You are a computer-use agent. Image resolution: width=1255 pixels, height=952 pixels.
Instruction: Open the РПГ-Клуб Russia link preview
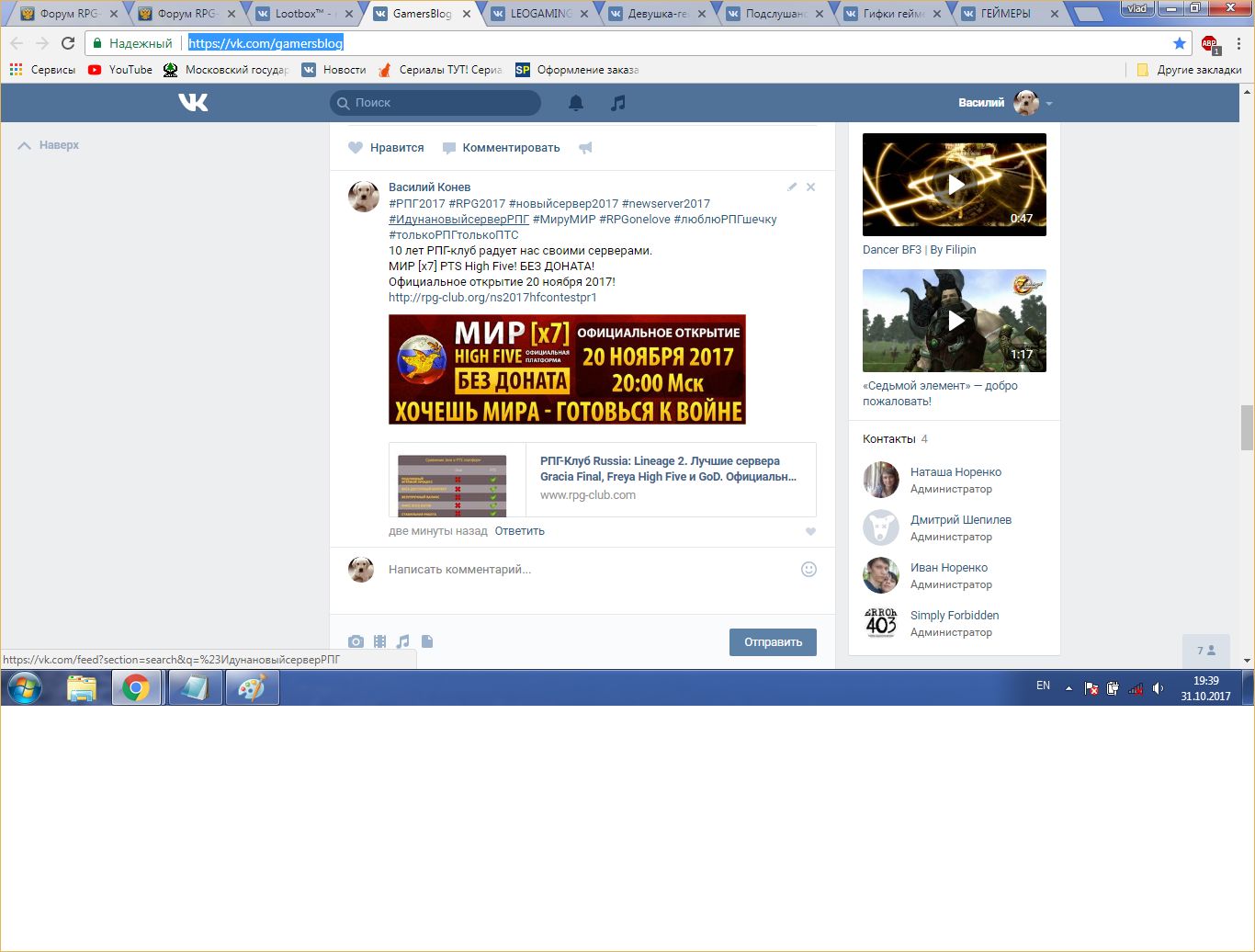coord(603,480)
